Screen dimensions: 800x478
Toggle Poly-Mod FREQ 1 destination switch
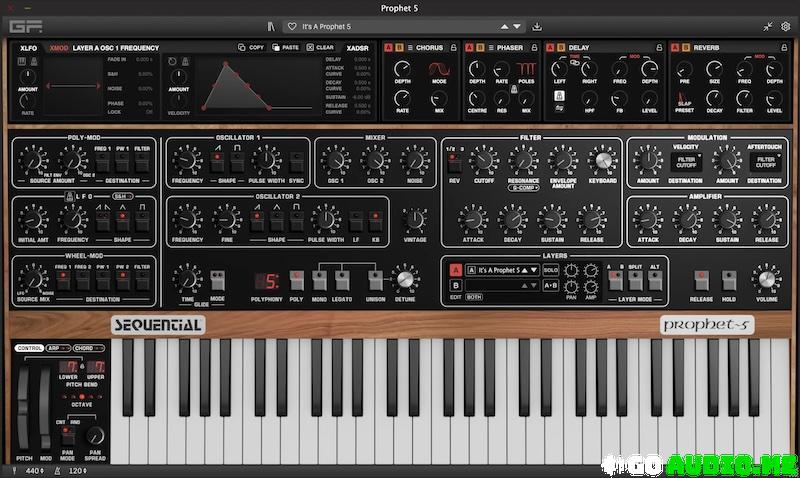(x=103, y=162)
